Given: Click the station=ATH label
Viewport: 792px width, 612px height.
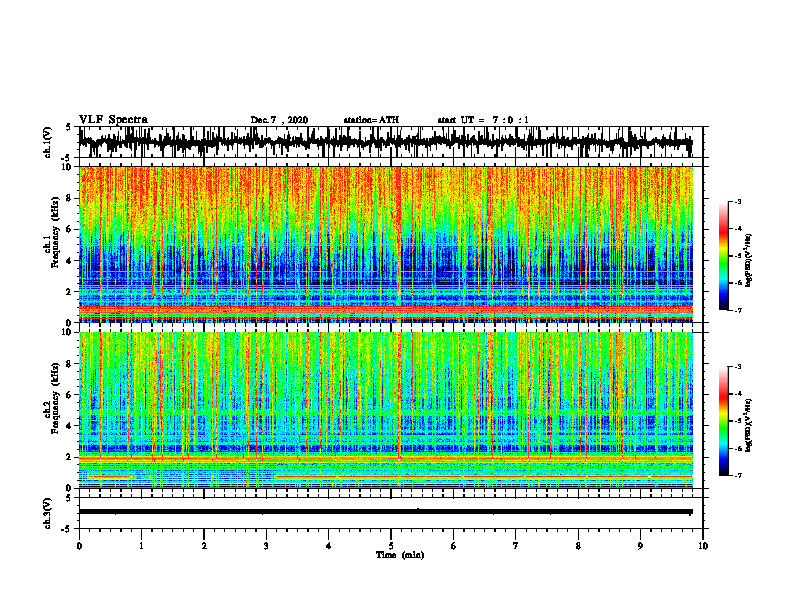Looking at the screenshot, I should point(371,120).
